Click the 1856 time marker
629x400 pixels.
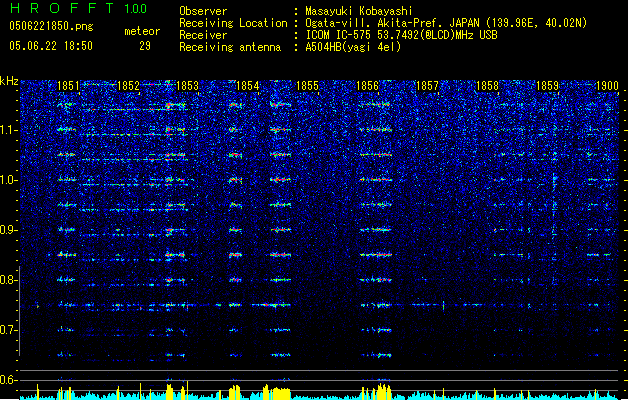pyautogui.click(x=367, y=86)
